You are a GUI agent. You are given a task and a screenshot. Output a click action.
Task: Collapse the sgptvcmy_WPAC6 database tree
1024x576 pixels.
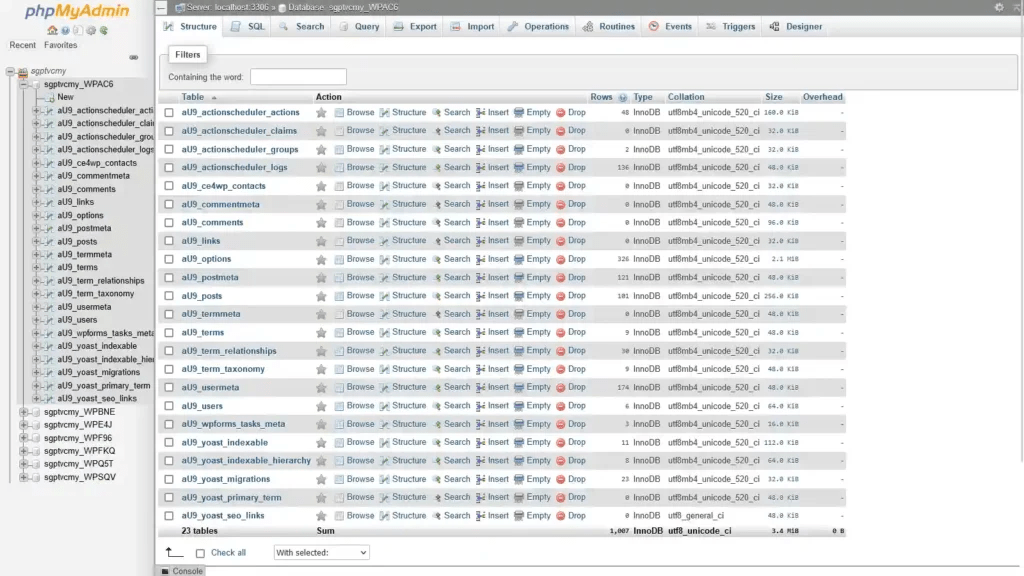(x=23, y=84)
